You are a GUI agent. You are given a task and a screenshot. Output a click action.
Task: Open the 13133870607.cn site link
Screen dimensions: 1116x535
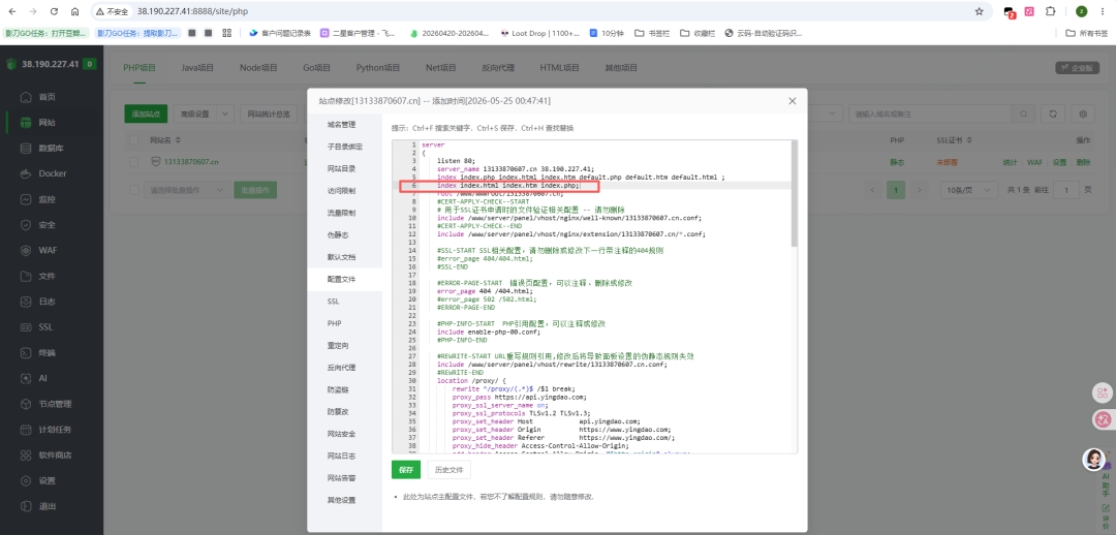(191, 162)
